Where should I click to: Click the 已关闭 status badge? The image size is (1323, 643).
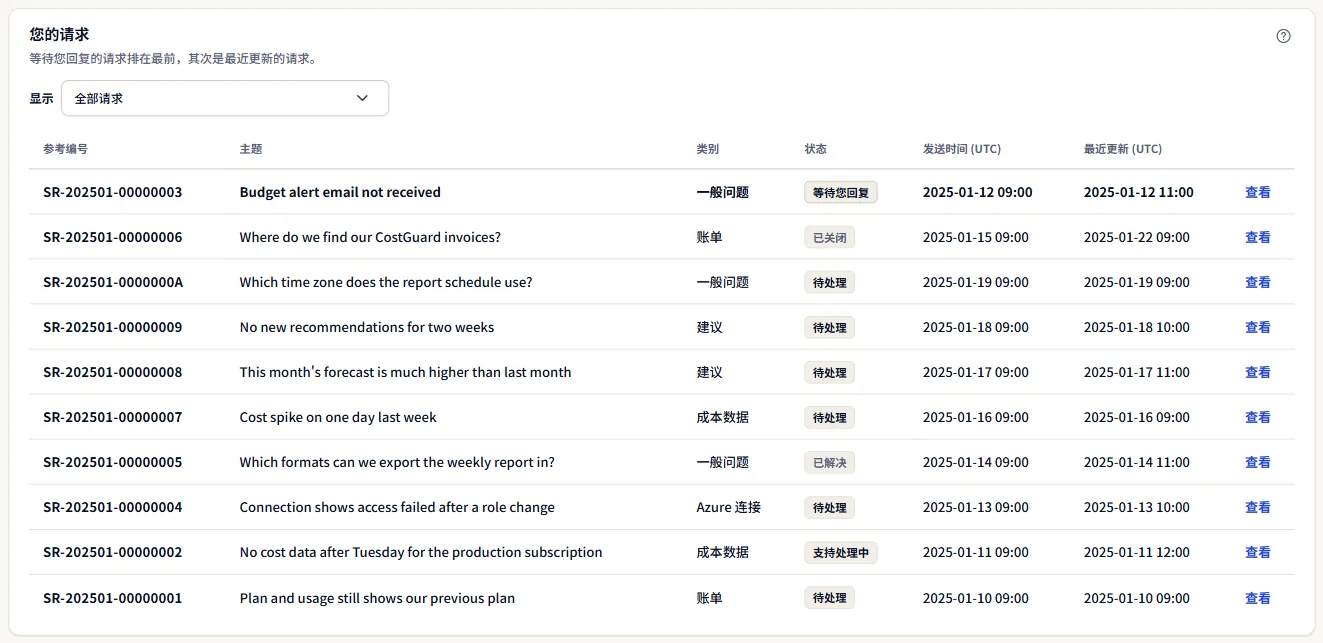pyautogui.click(x=830, y=237)
